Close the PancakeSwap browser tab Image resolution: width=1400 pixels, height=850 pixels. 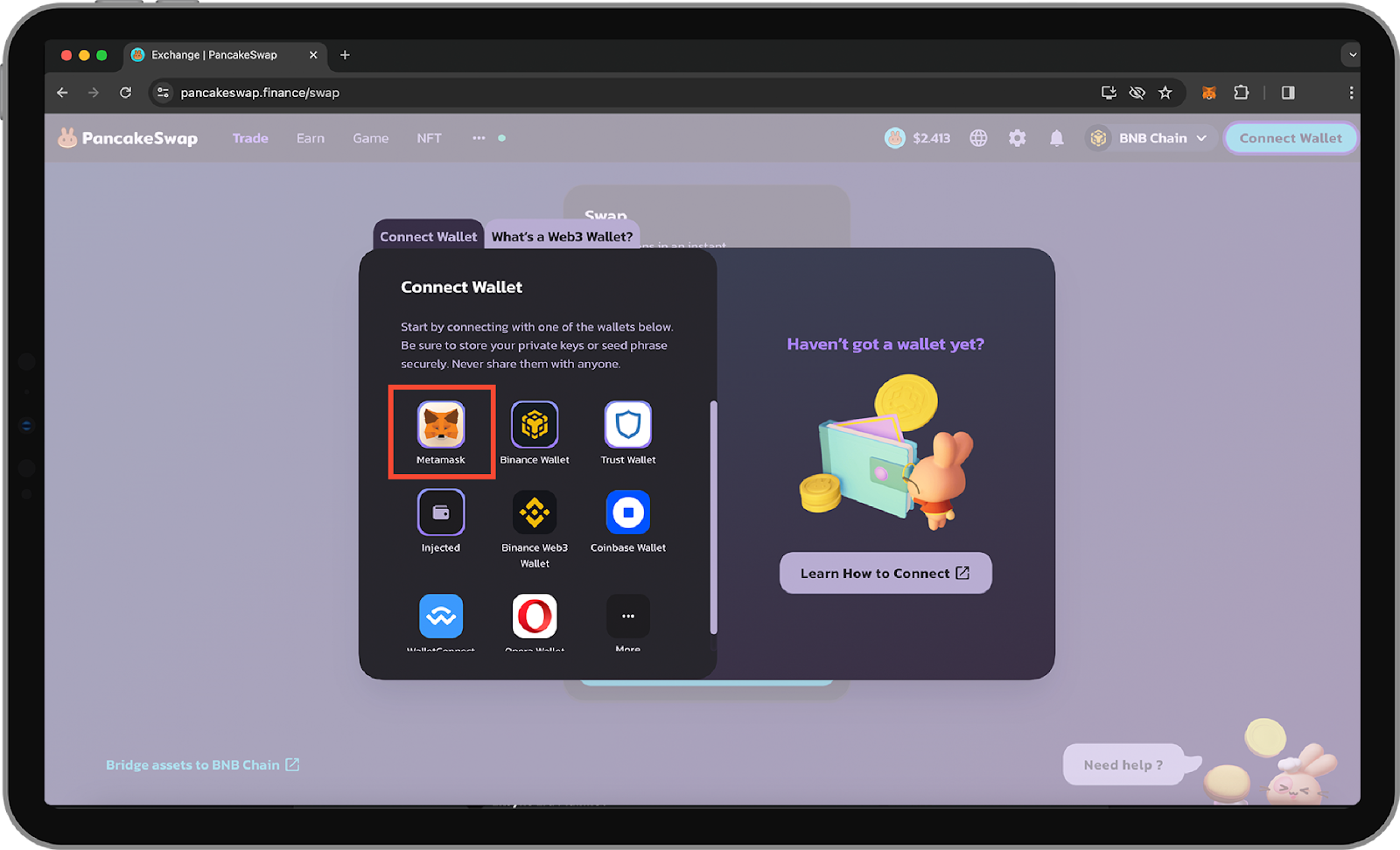313,55
